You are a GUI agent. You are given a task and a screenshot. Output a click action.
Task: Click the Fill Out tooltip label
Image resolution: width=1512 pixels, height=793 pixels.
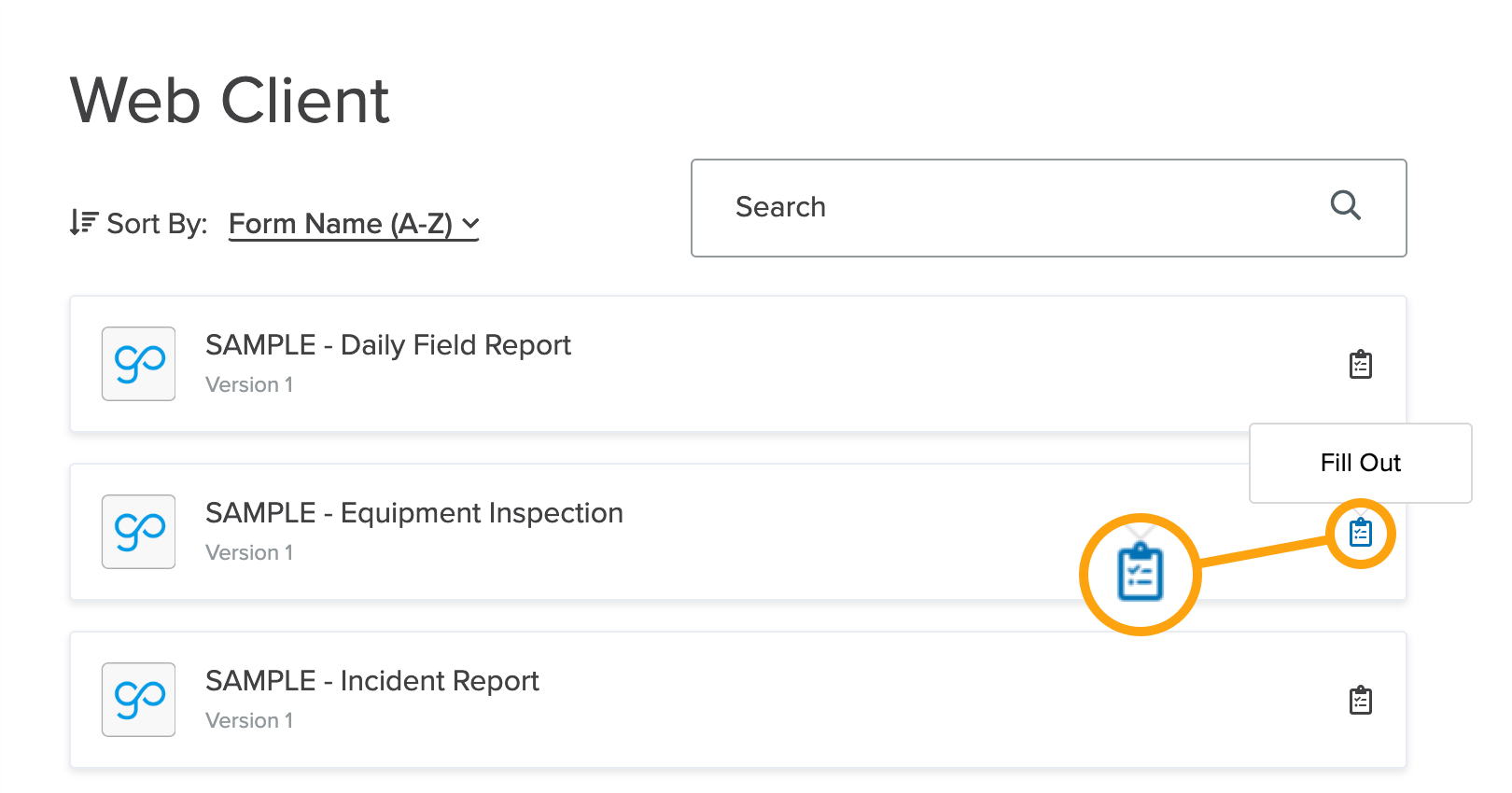1359,462
